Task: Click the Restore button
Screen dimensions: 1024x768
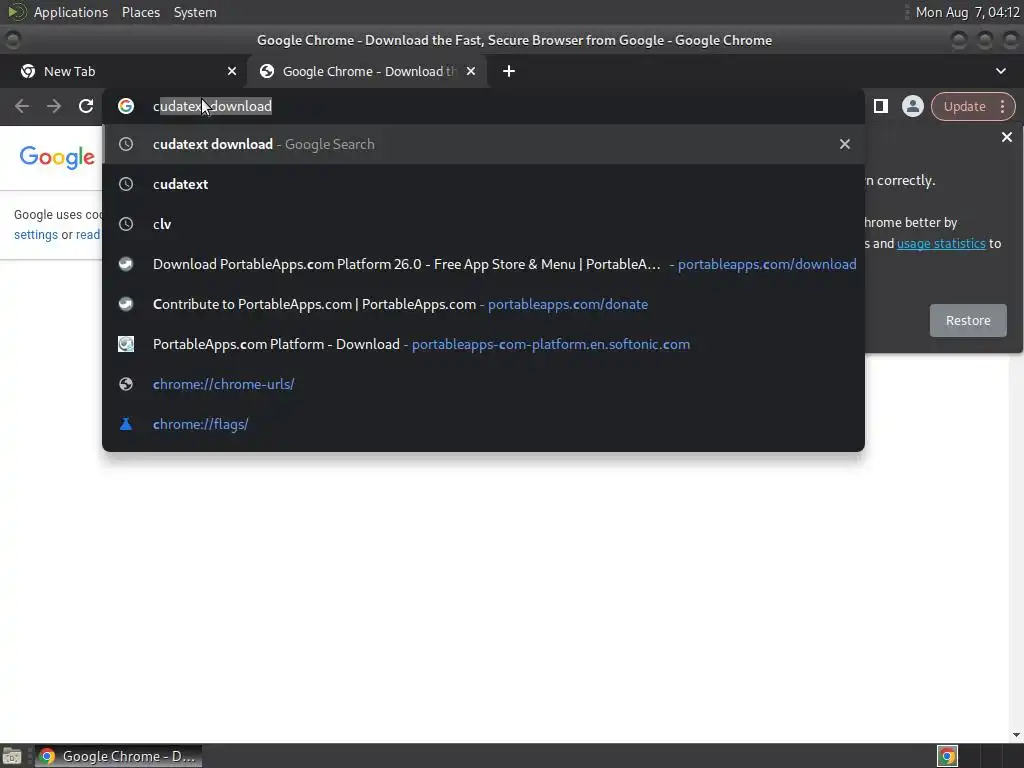Action: (968, 321)
